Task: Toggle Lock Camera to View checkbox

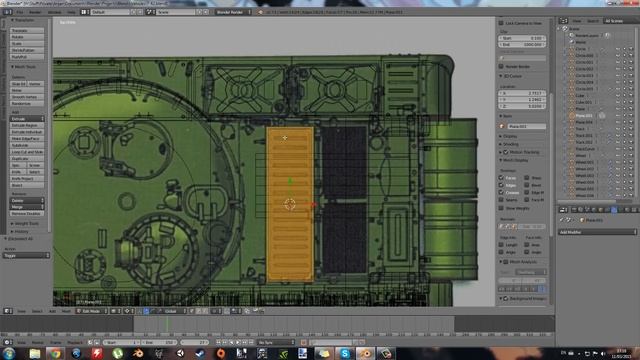Action: 501,23
